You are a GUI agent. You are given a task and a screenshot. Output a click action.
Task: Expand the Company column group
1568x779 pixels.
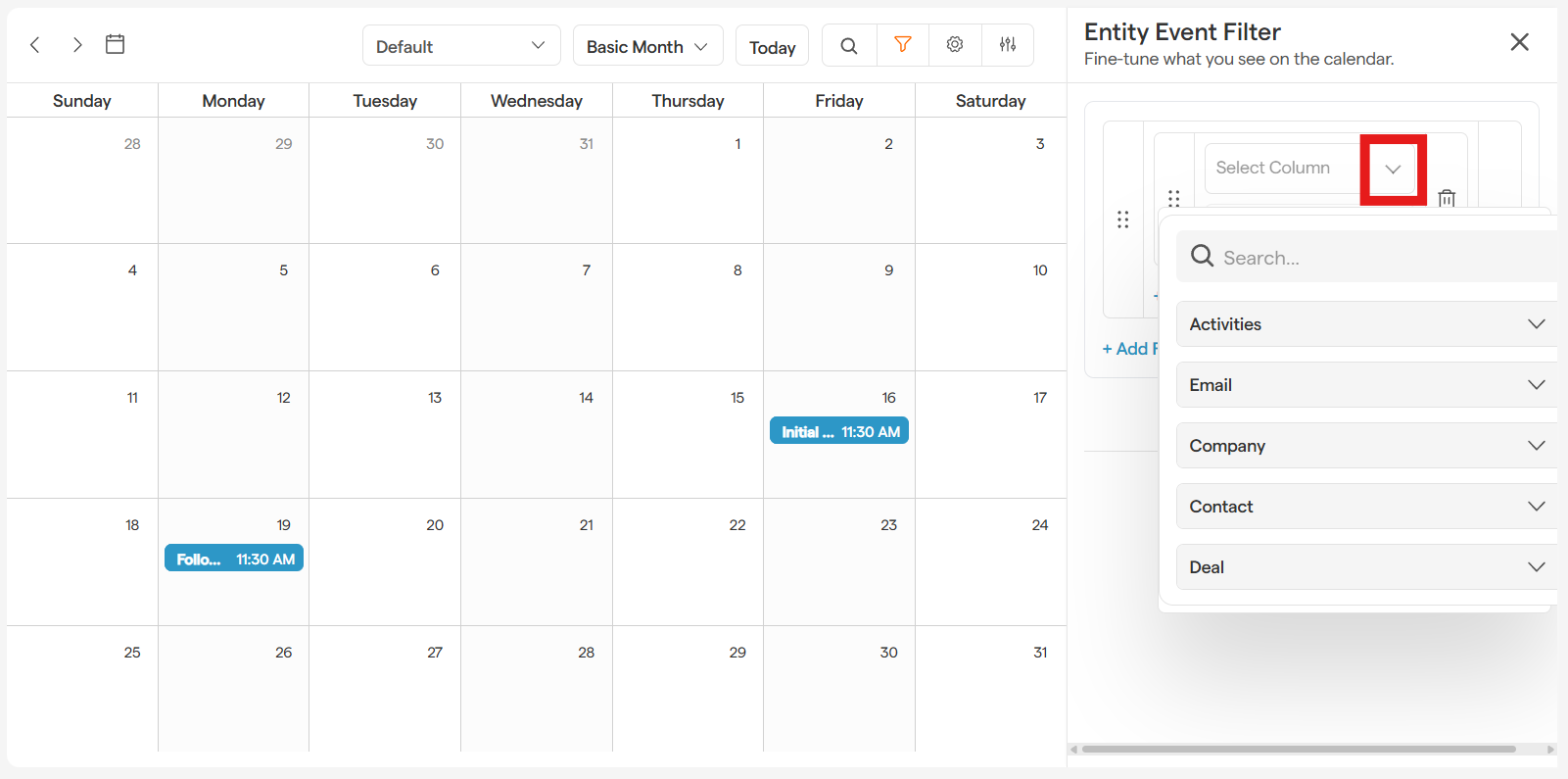point(1366,446)
